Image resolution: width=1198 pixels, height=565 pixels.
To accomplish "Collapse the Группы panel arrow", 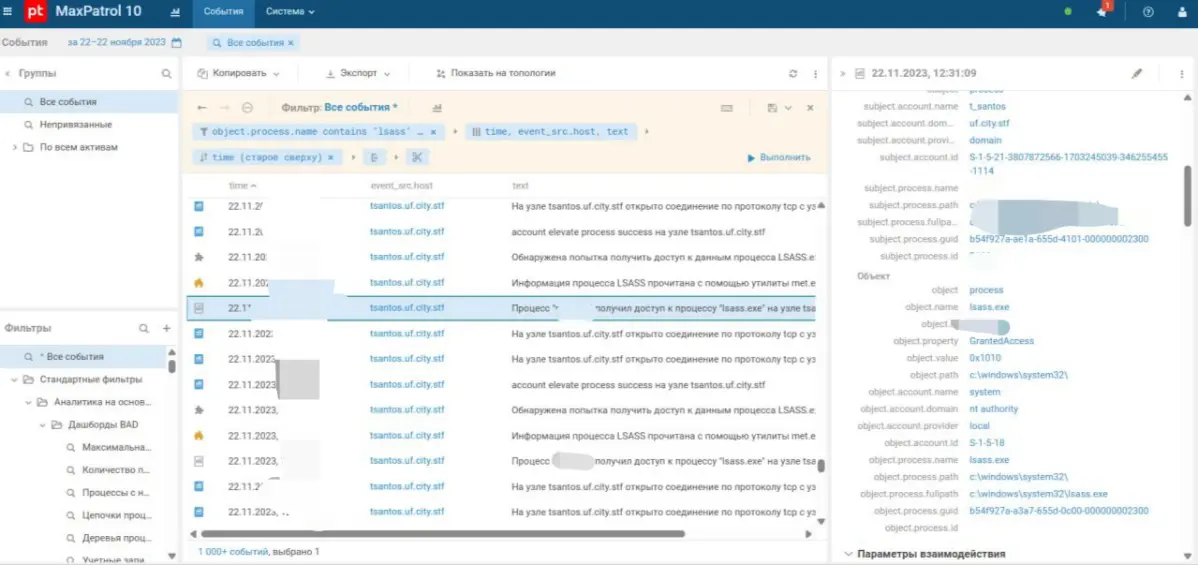I will point(8,73).
